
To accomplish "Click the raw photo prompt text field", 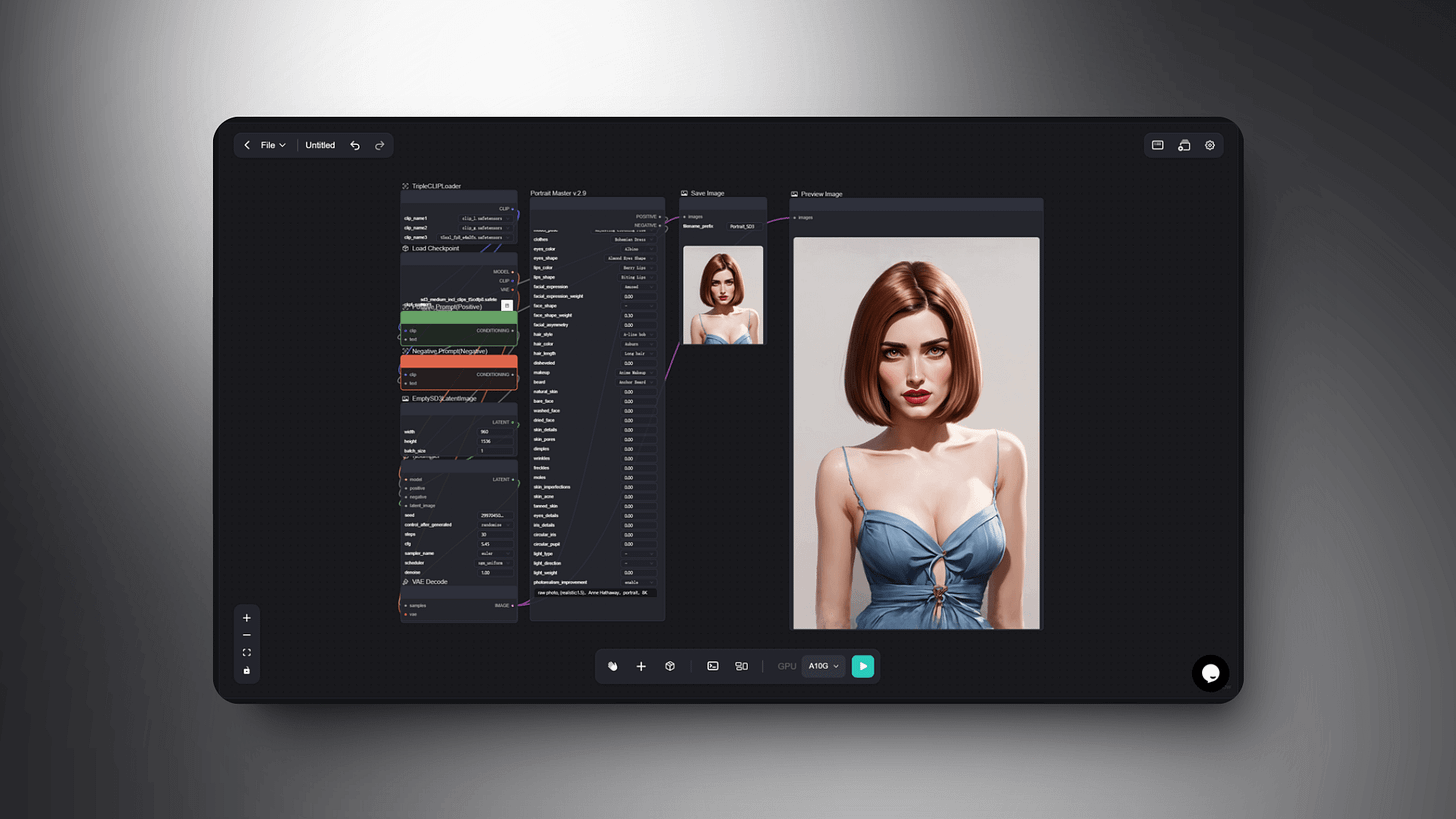I will (x=596, y=593).
